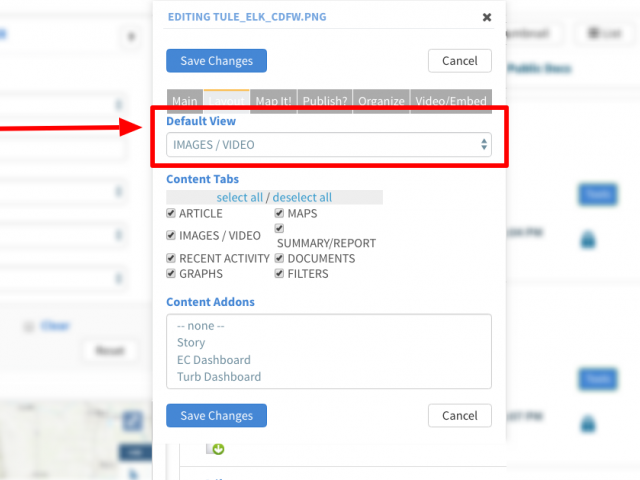Image resolution: width=640 pixels, height=480 pixels.
Task: Uncheck the ARTICLE checkbox
Action: tap(171, 213)
